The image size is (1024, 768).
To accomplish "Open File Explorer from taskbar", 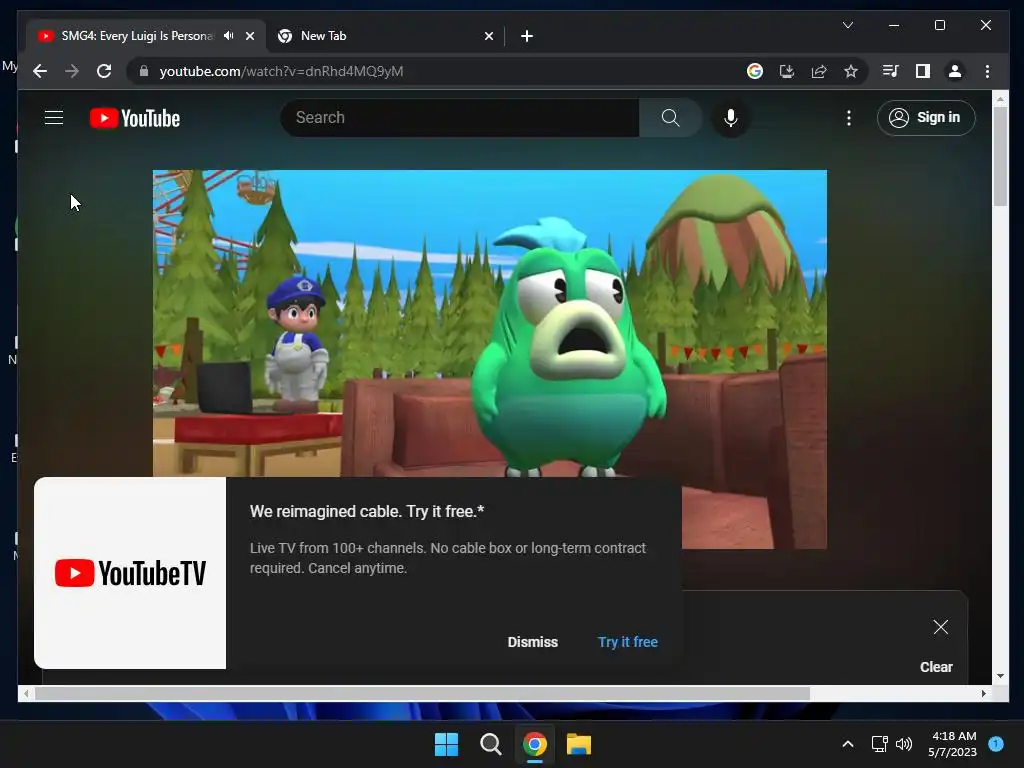I will 579,744.
